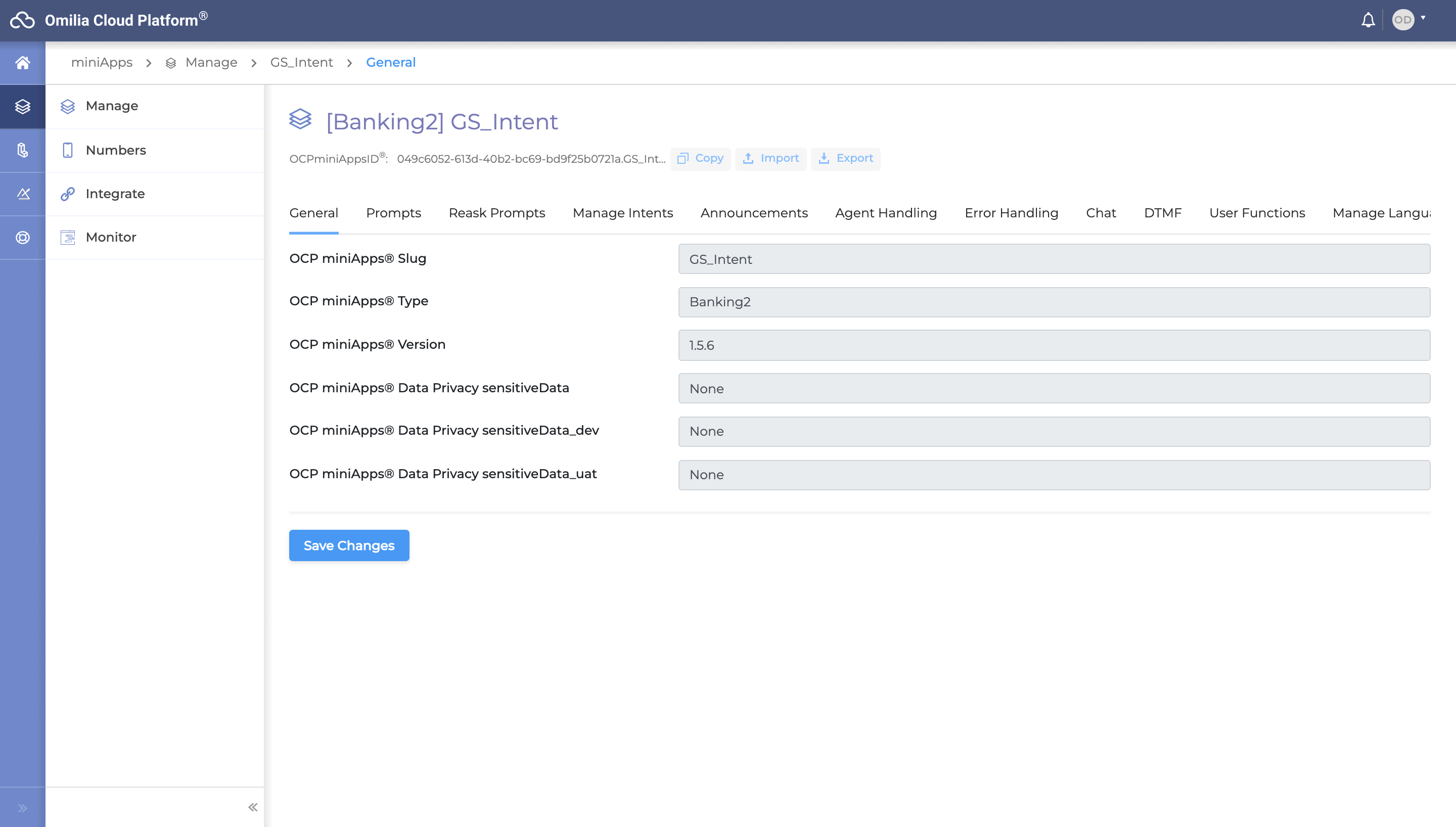Screen dimensions: 1456x827
Task: Click the notifications bell icon
Action: (1368, 20)
